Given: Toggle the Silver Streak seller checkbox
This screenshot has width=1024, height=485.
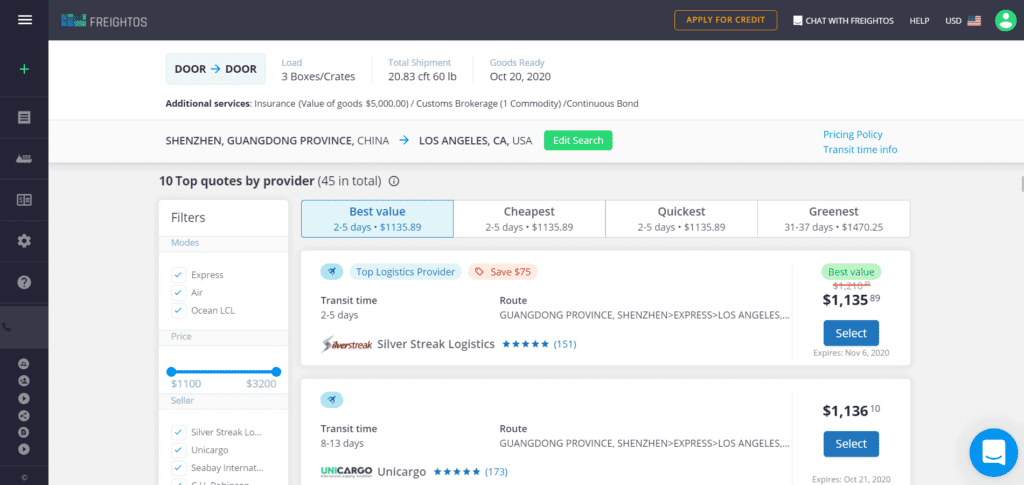Looking at the screenshot, I should [x=178, y=432].
